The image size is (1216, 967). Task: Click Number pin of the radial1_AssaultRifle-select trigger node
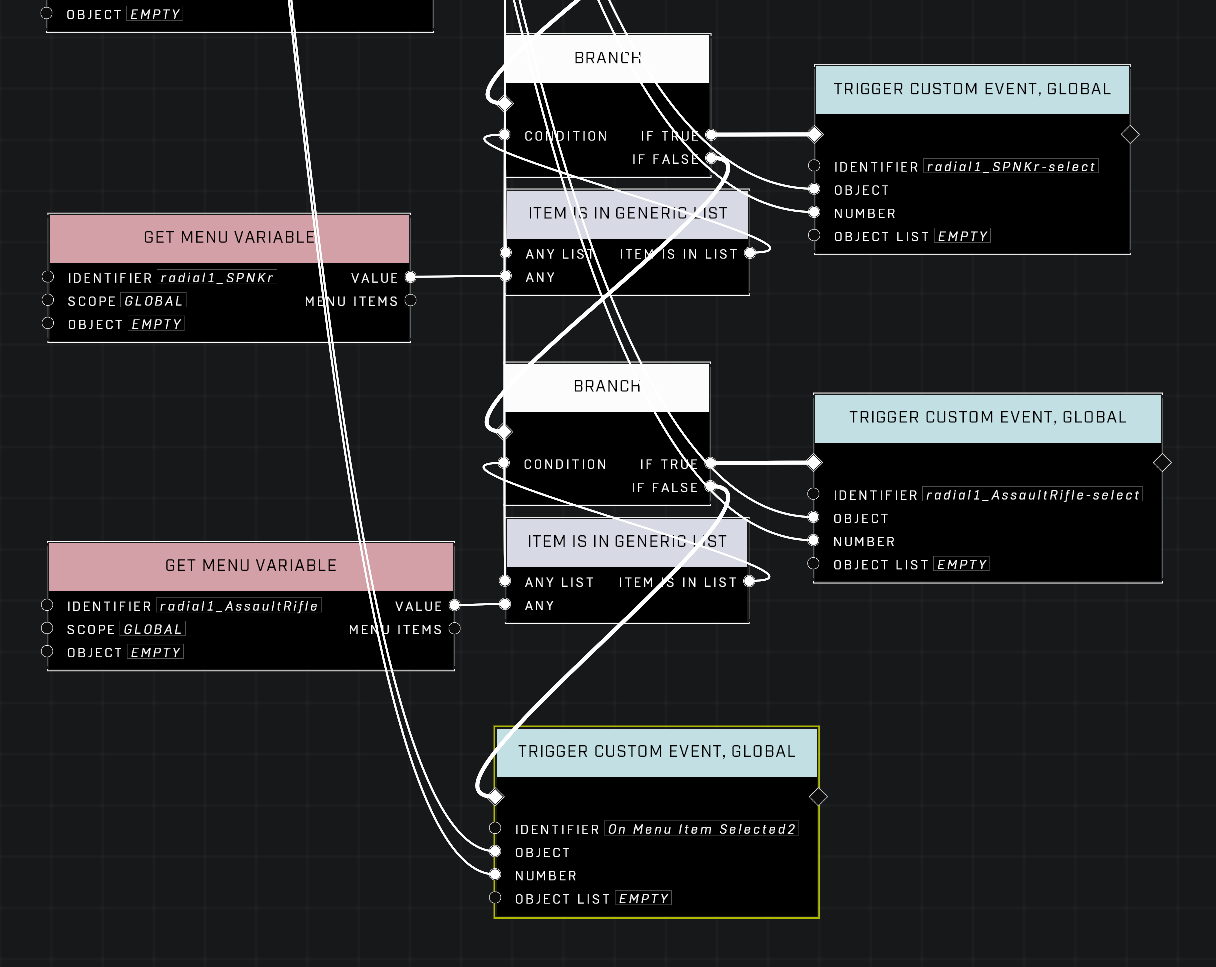814,540
